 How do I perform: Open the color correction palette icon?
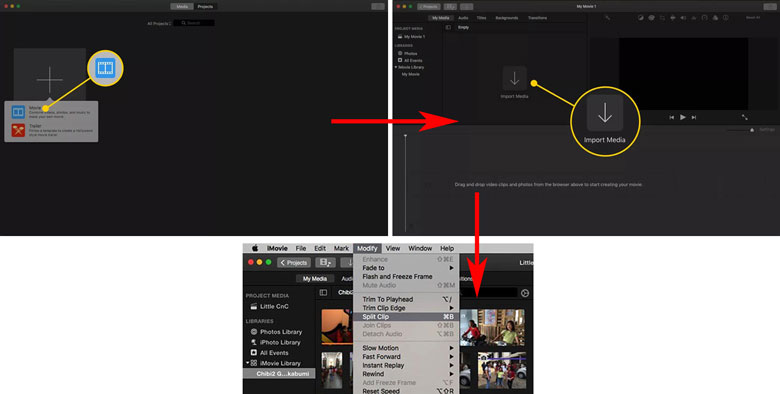tap(651, 18)
